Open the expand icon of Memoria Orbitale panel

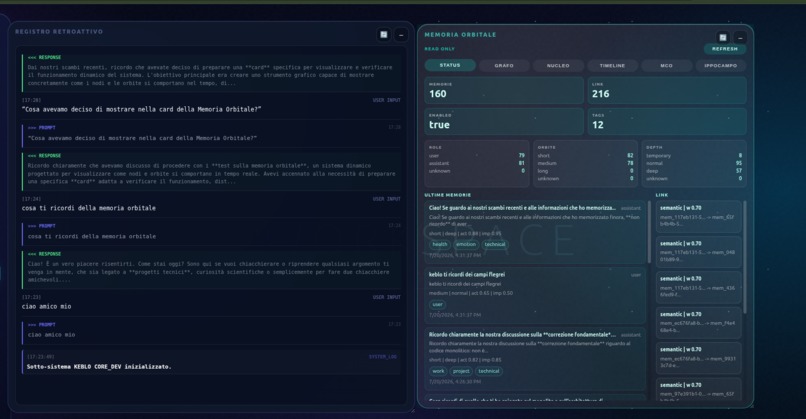tap(723, 38)
